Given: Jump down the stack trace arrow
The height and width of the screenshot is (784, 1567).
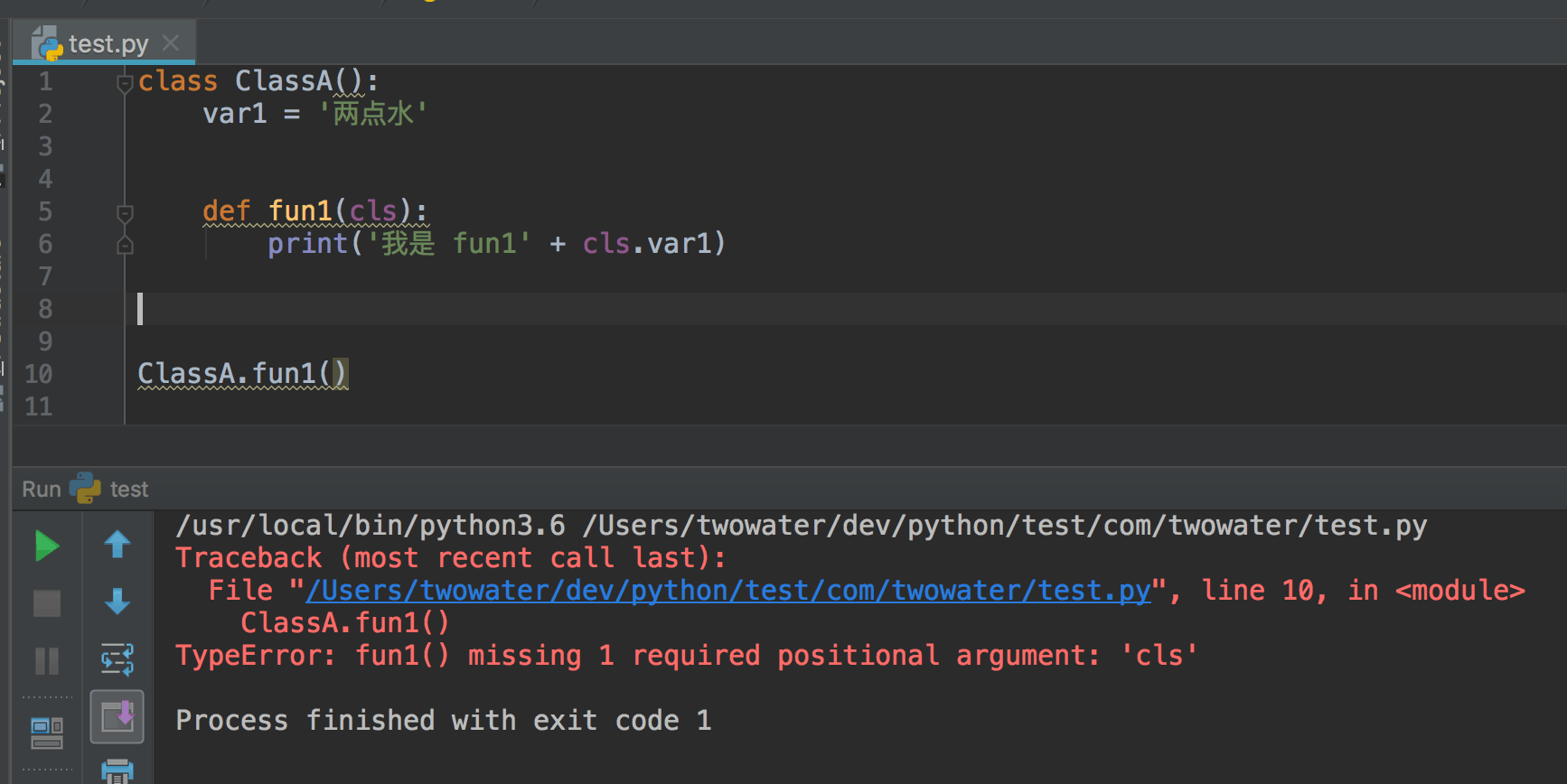Looking at the screenshot, I should (117, 602).
